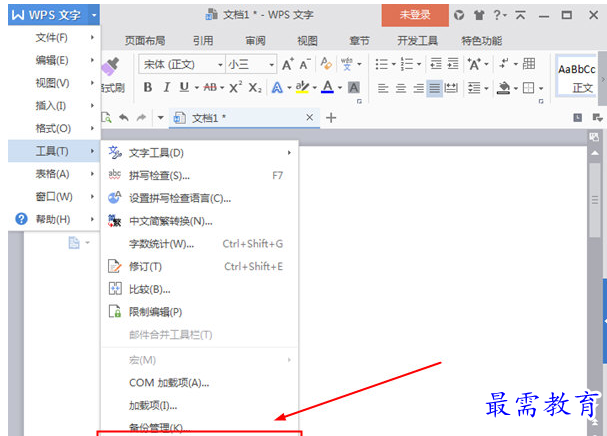607x436 pixels.
Task: Decrease font size with A- icon
Action: click(x=305, y=64)
